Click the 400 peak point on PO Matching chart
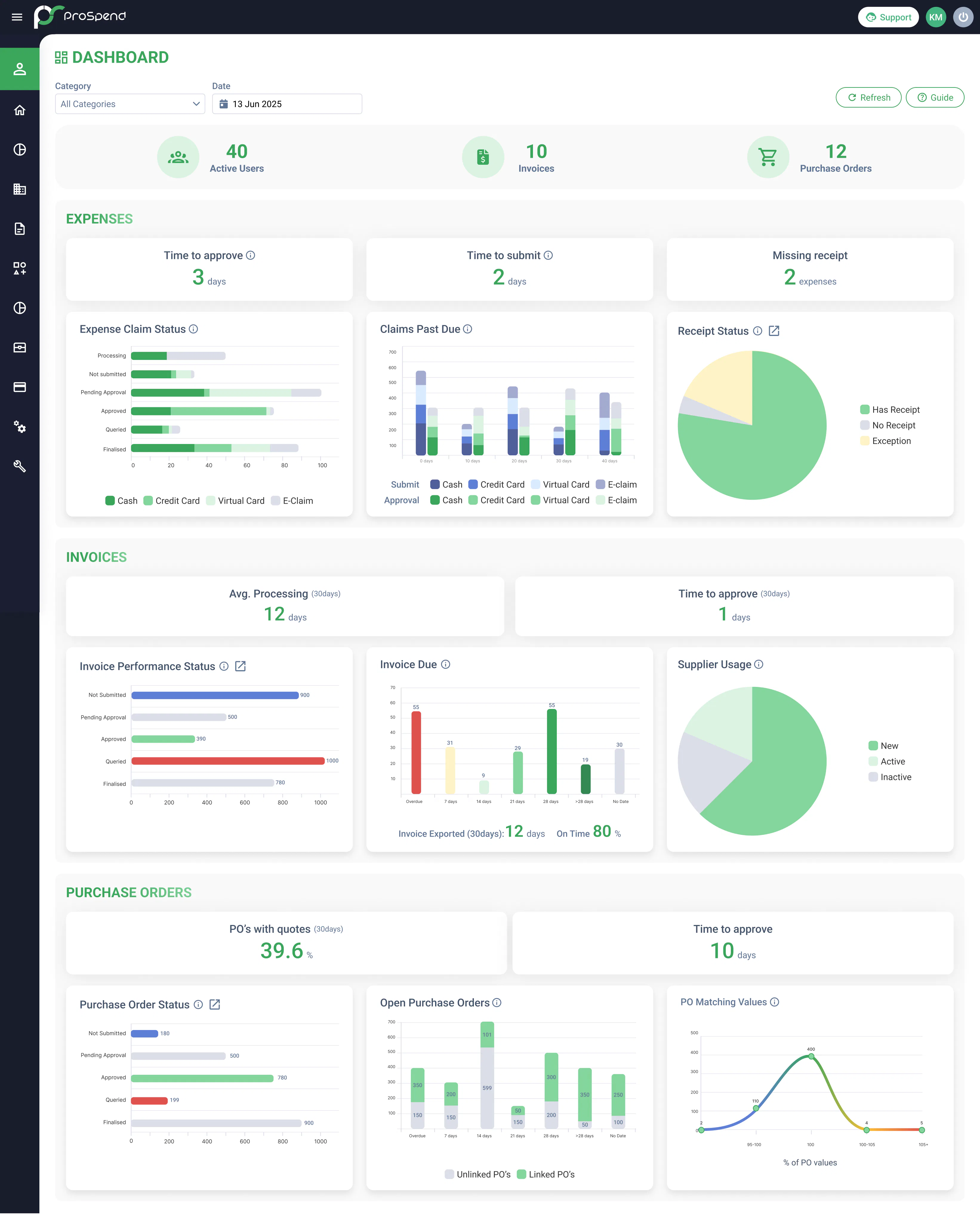 [x=811, y=1057]
